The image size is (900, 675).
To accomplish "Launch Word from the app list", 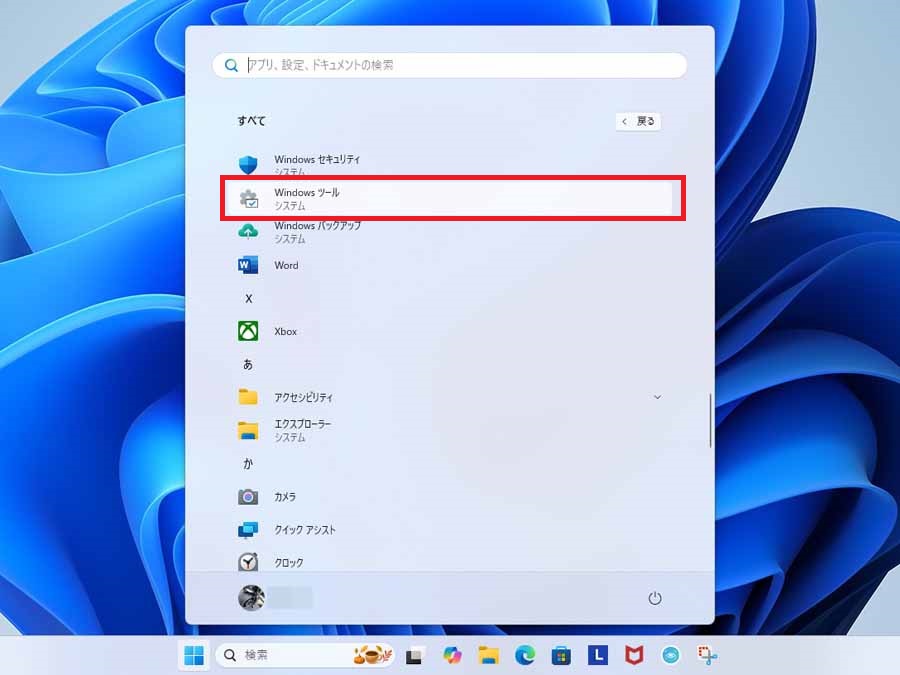I will tap(286, 265).
